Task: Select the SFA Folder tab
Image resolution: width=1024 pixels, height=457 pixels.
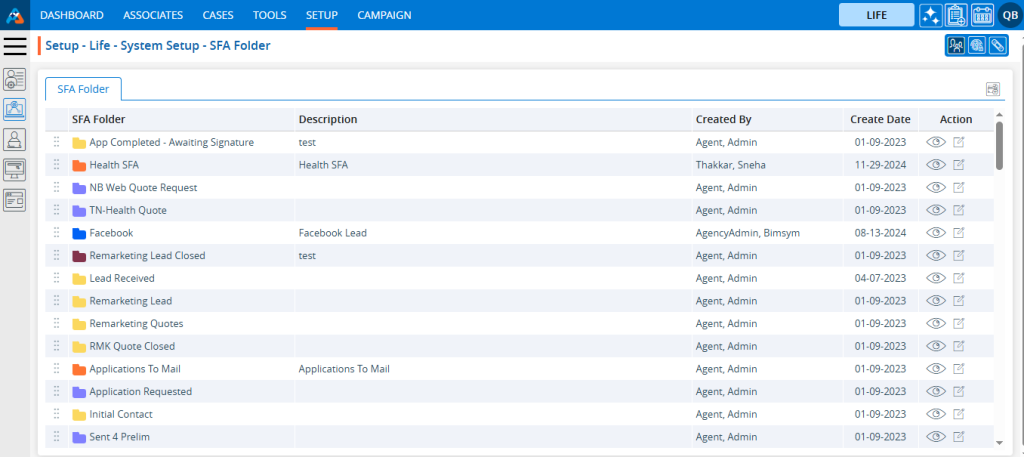Action: pyautogui.click(x=83, y=89)
